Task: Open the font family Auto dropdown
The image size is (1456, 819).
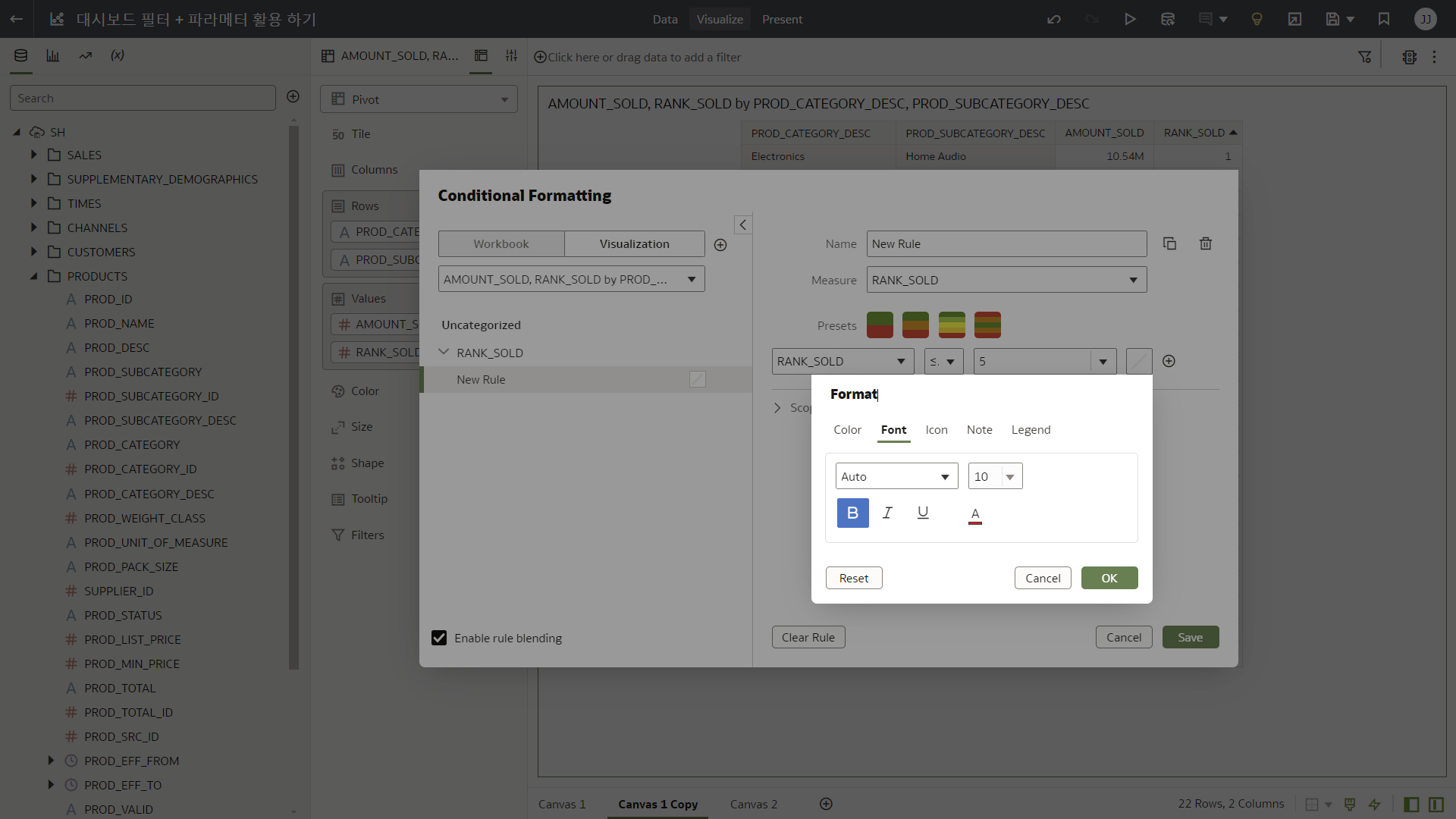Action: point(896,476)
